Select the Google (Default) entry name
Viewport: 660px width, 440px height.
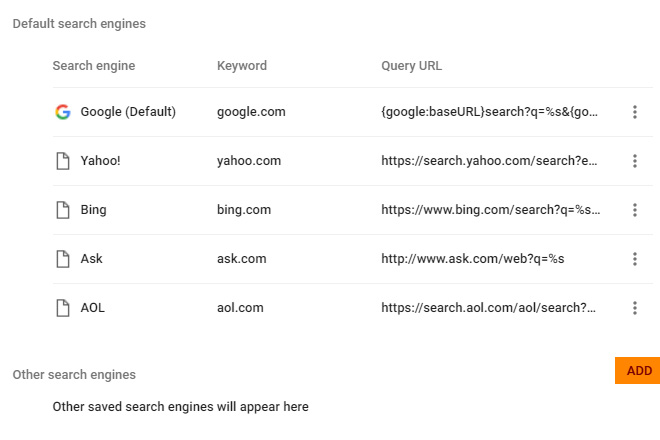(x=128, y=112)
